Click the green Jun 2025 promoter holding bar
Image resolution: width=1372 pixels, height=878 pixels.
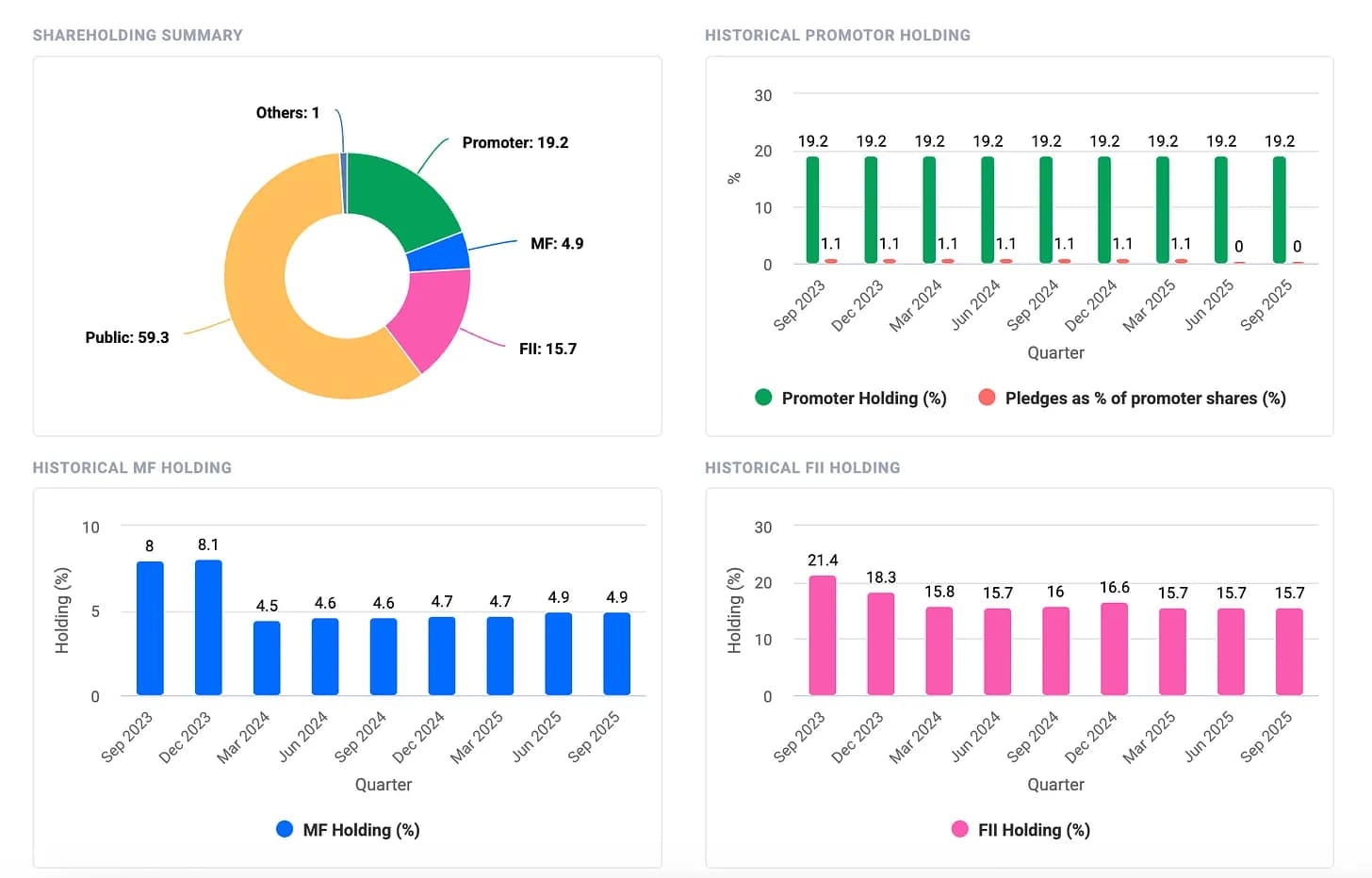point(1222,209)
